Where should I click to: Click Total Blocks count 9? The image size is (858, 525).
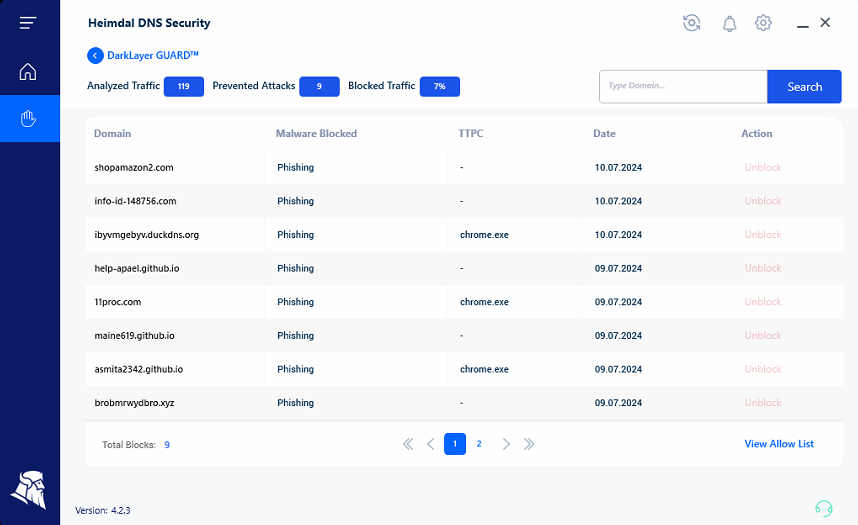pos(167,445)
